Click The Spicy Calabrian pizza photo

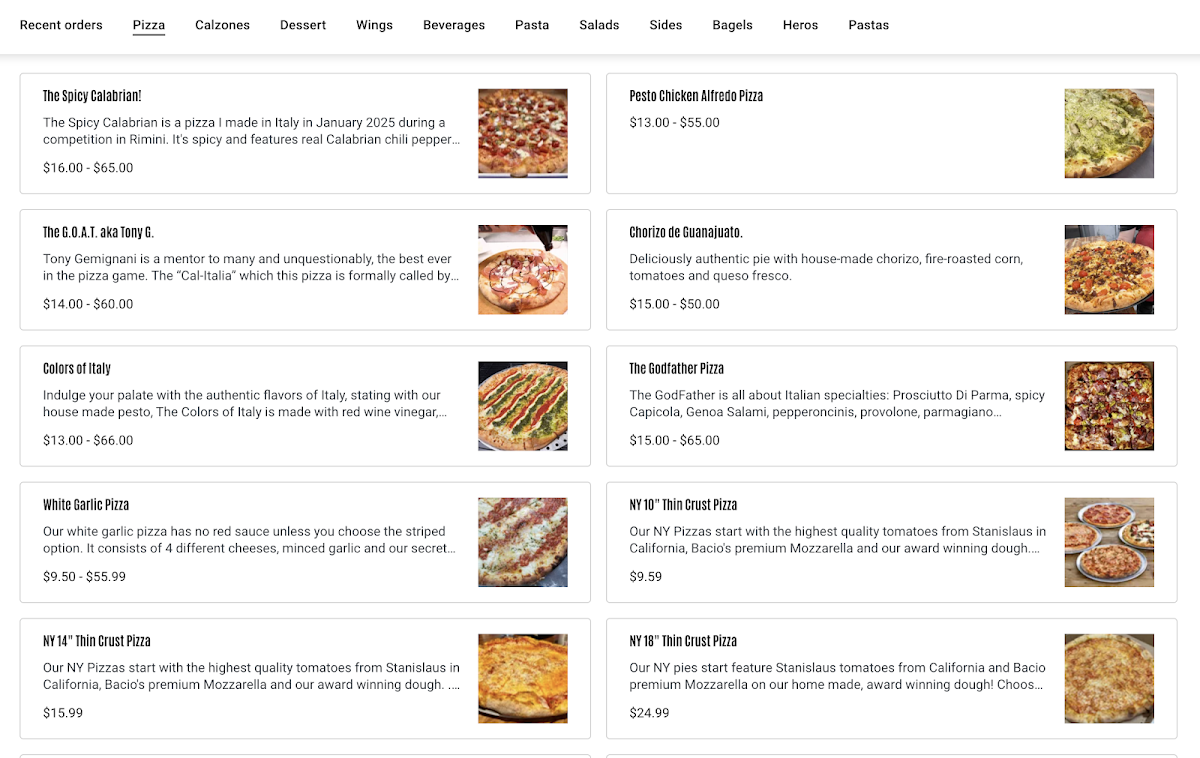point(522,133)
